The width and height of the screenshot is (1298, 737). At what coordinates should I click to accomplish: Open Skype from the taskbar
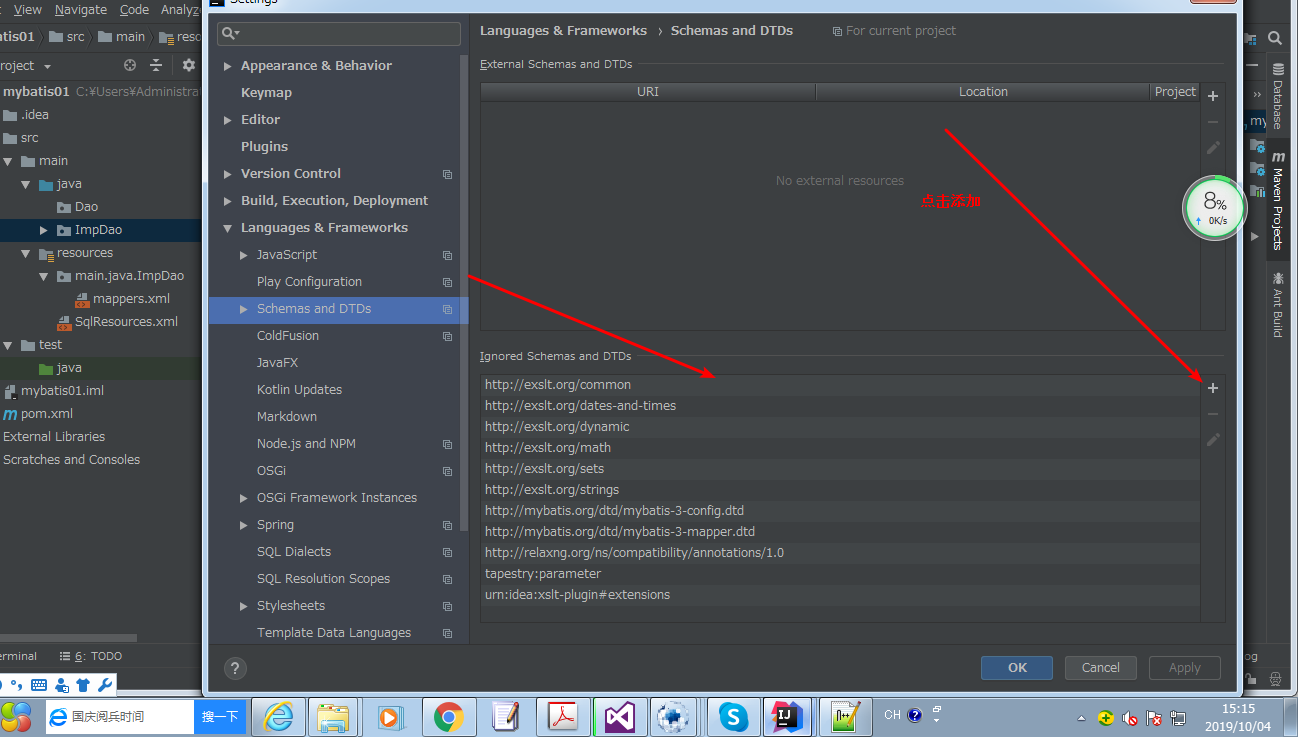(x=734, y=716)
